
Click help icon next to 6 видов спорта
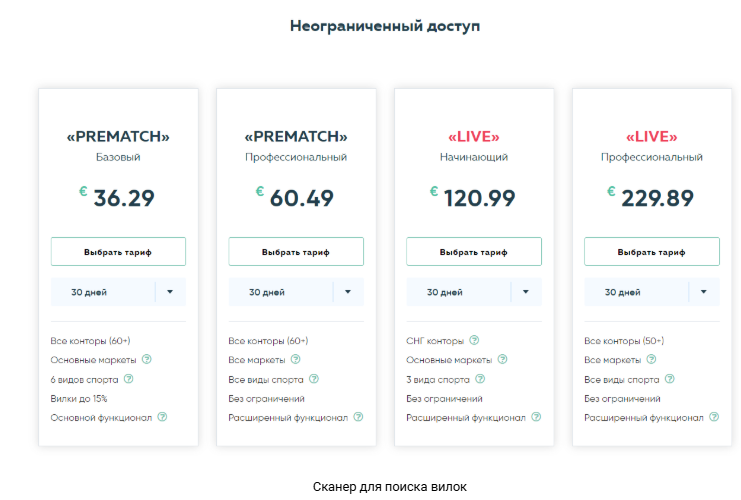click(128, 379)
